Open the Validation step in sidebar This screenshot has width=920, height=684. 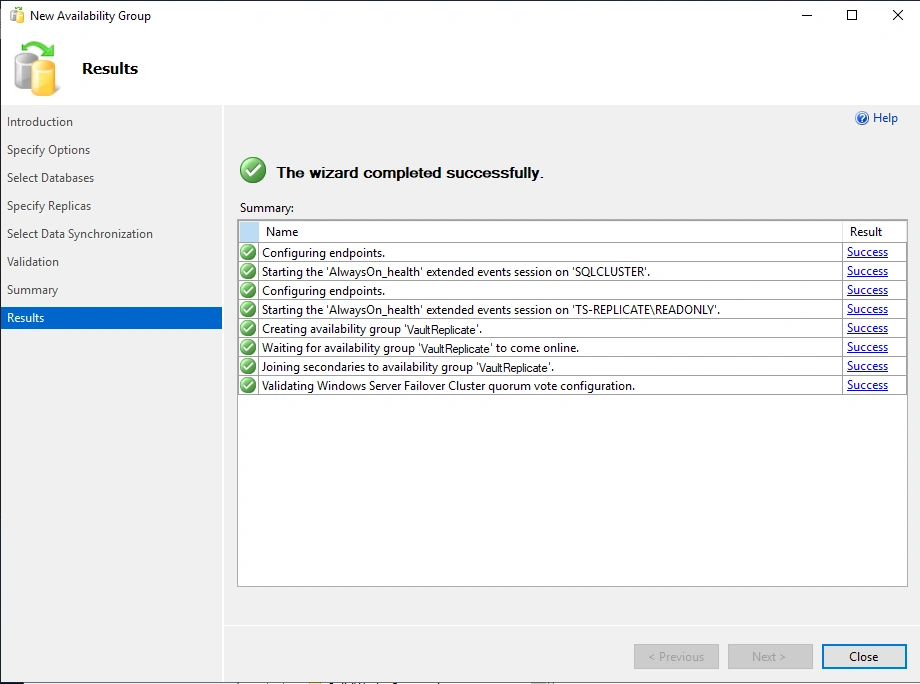33,262
